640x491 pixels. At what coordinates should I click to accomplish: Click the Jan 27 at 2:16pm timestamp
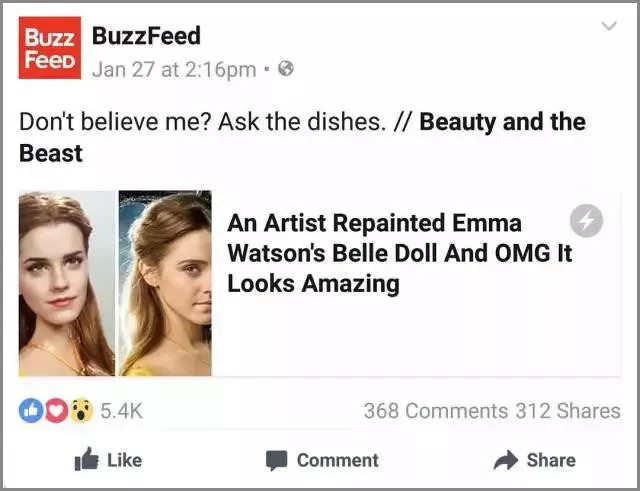(x=174, y=69)
